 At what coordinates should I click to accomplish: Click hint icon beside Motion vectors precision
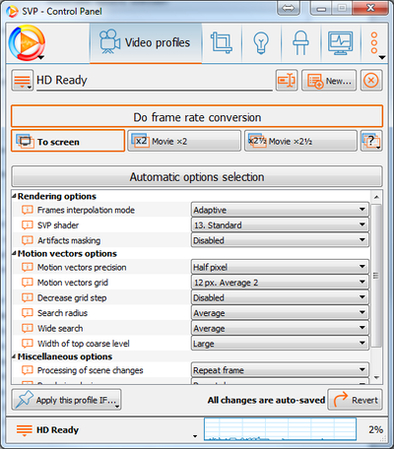click(x=27, y=267)
